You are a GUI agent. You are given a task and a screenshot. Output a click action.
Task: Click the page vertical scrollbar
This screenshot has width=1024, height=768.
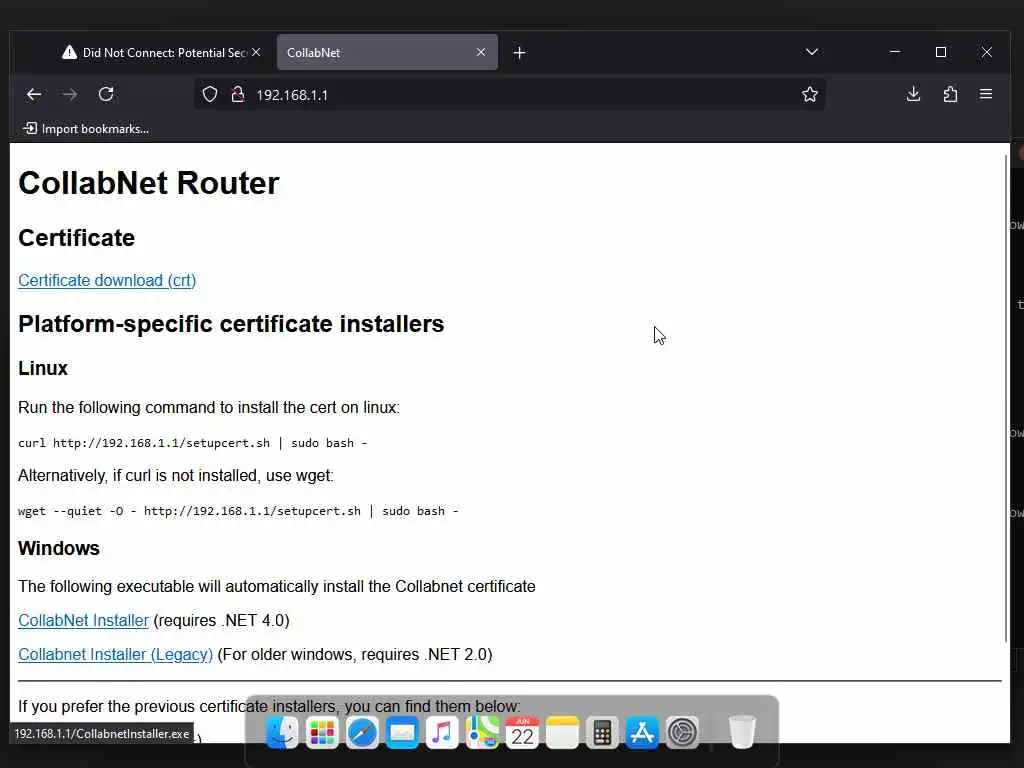coord(1006,398)
